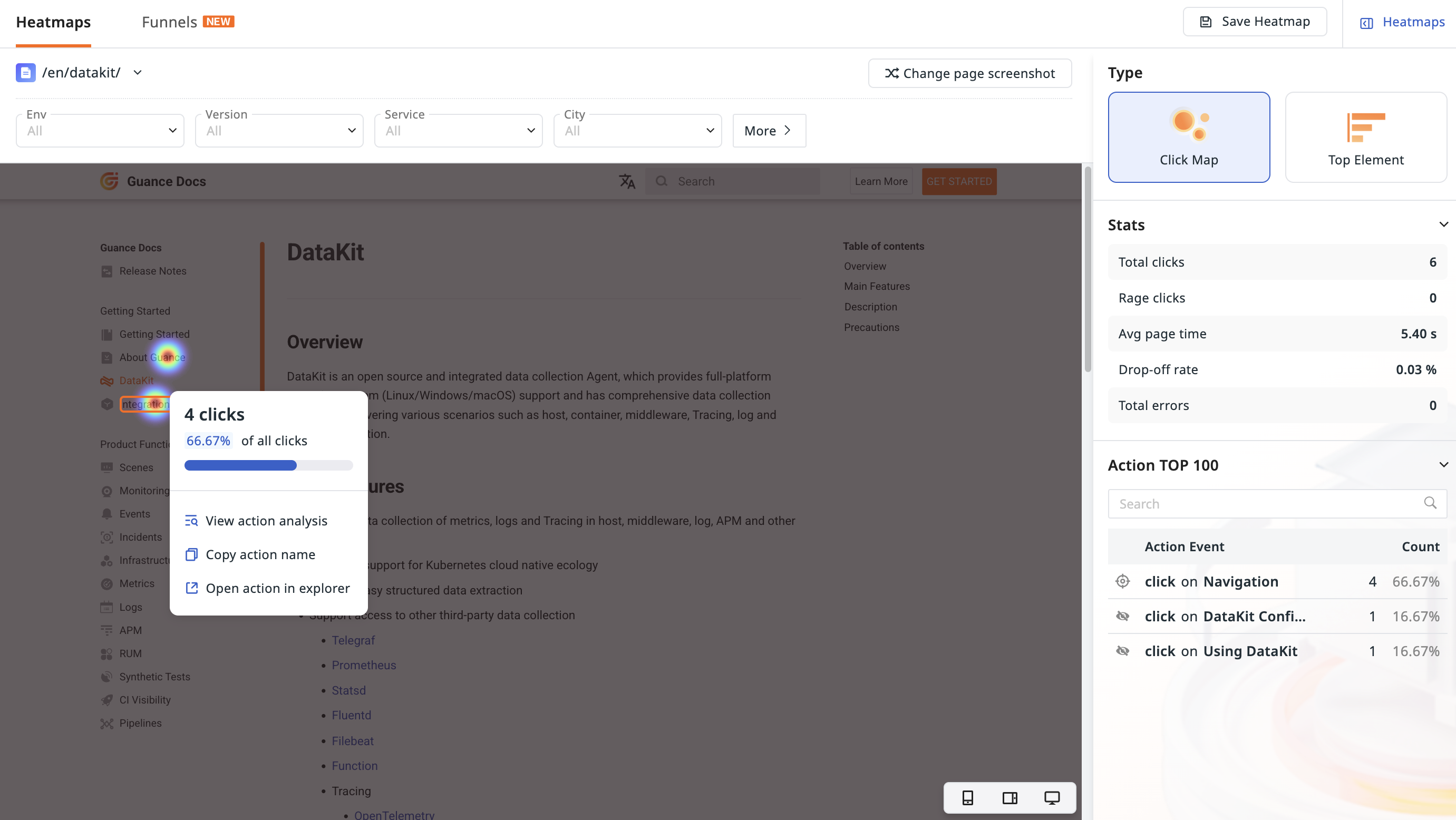This screenshot has height=820, width=1456.
Task: Open the Prometheus link
Action: pos(364,665)
